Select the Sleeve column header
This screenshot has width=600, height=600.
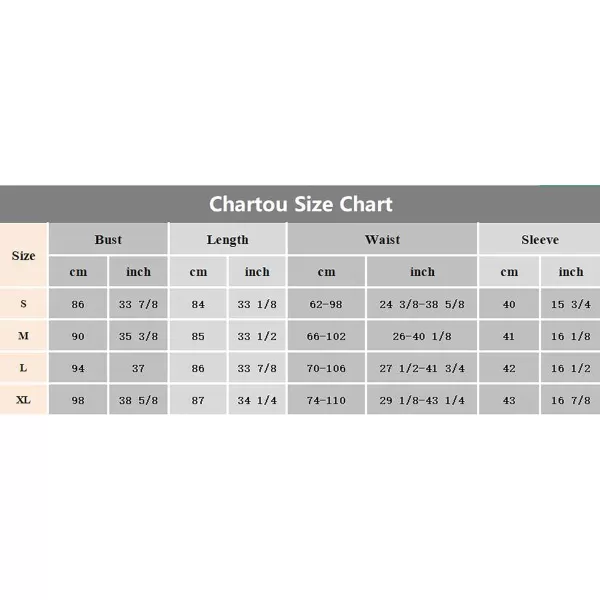(x=540, y=239)
